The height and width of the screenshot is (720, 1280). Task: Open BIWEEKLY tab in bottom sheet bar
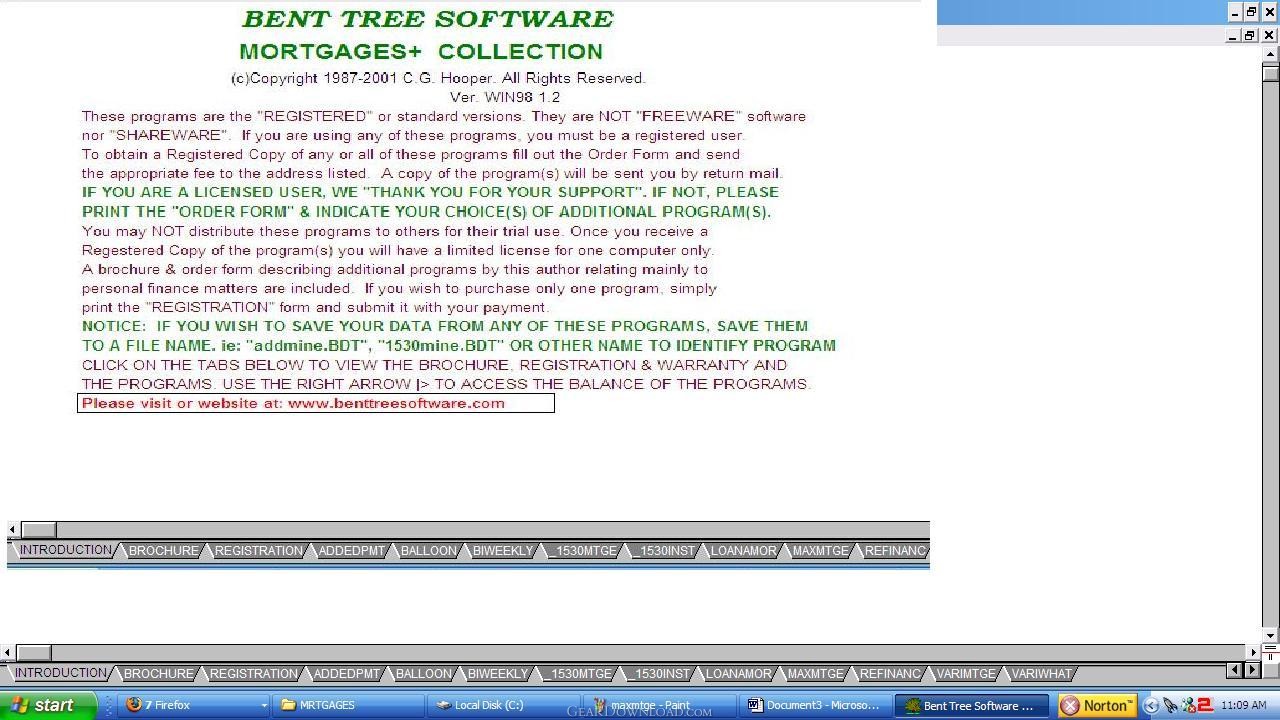pos(497,674)
